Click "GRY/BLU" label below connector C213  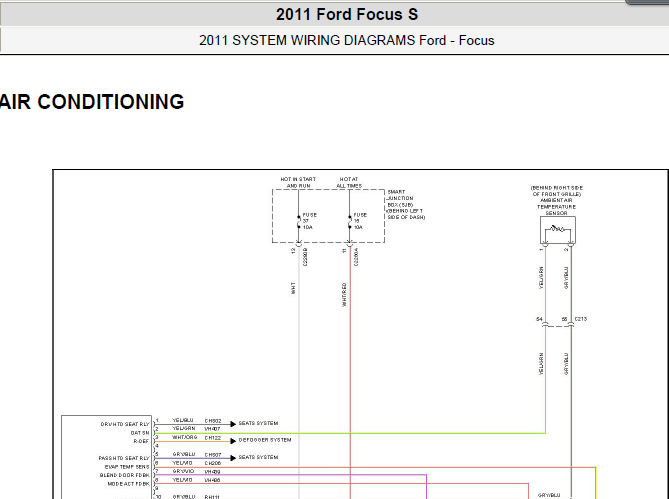click(566, 364)
